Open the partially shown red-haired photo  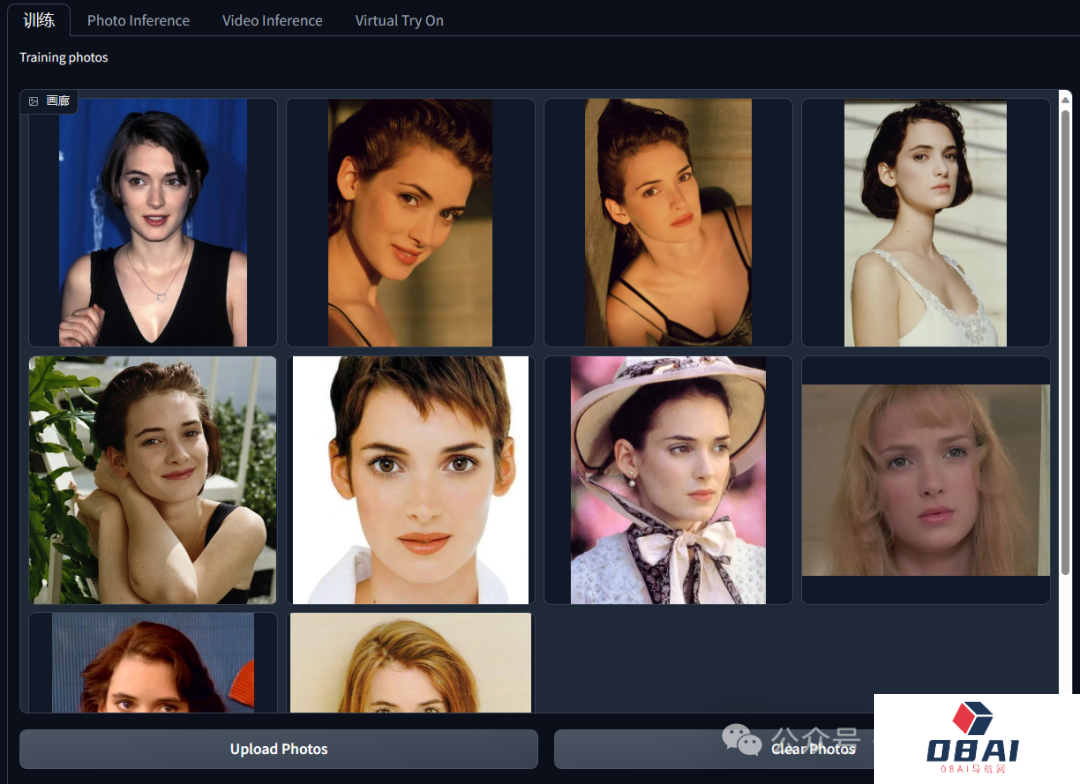tap(153, 663)
